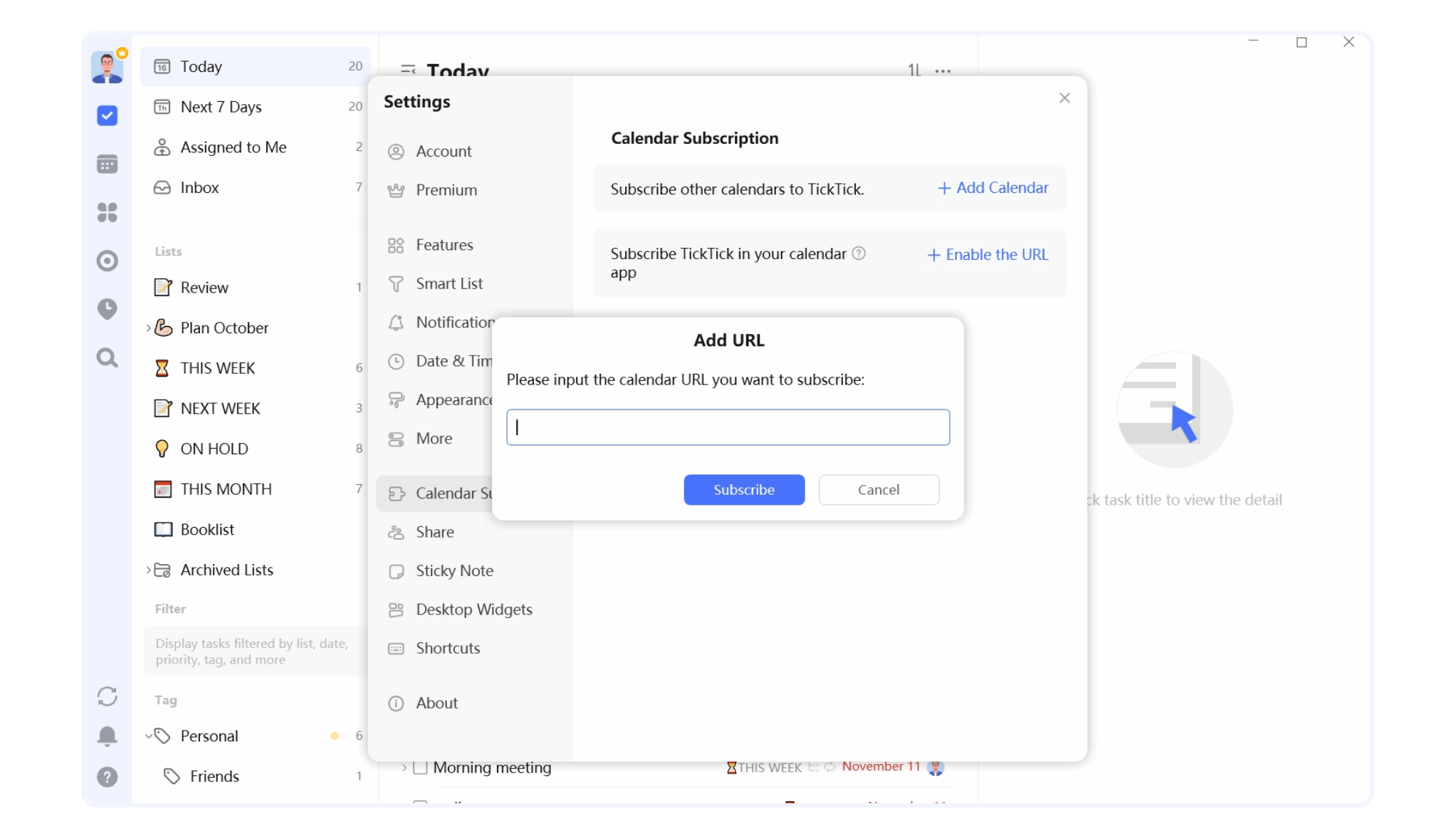Open the NEXT WEEK list

coord(256,408)
